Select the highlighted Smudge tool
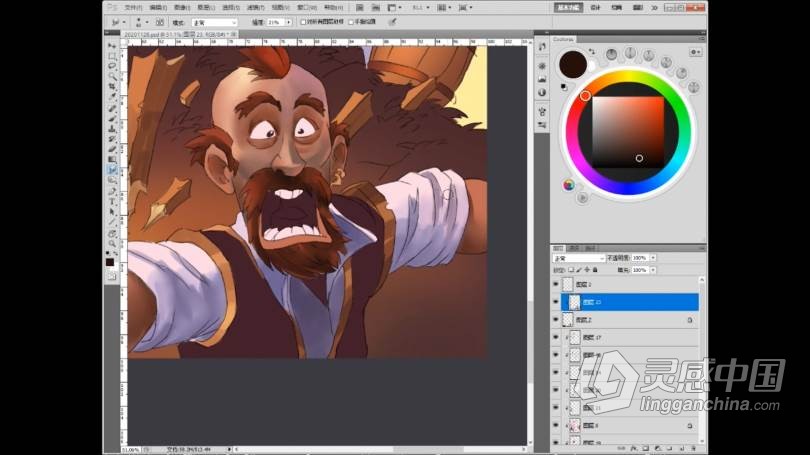 coord(112,170)
